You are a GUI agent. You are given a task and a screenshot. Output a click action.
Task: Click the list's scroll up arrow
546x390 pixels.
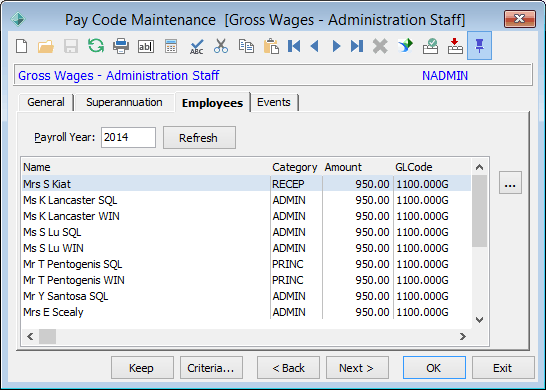(479, 167)
